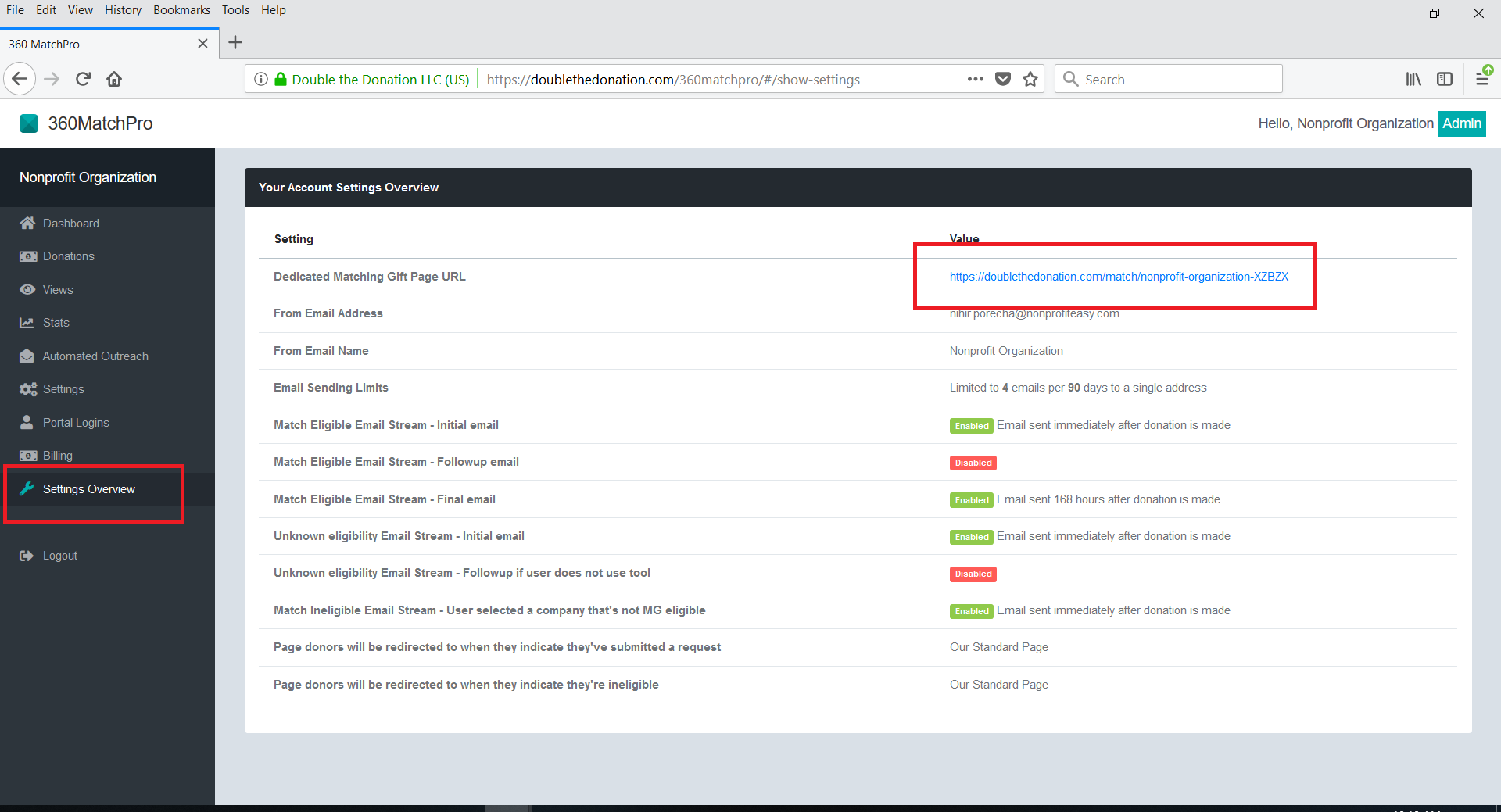Open a new browser tab
Screen dimensions: 1501x812
[x=235, y=43]
